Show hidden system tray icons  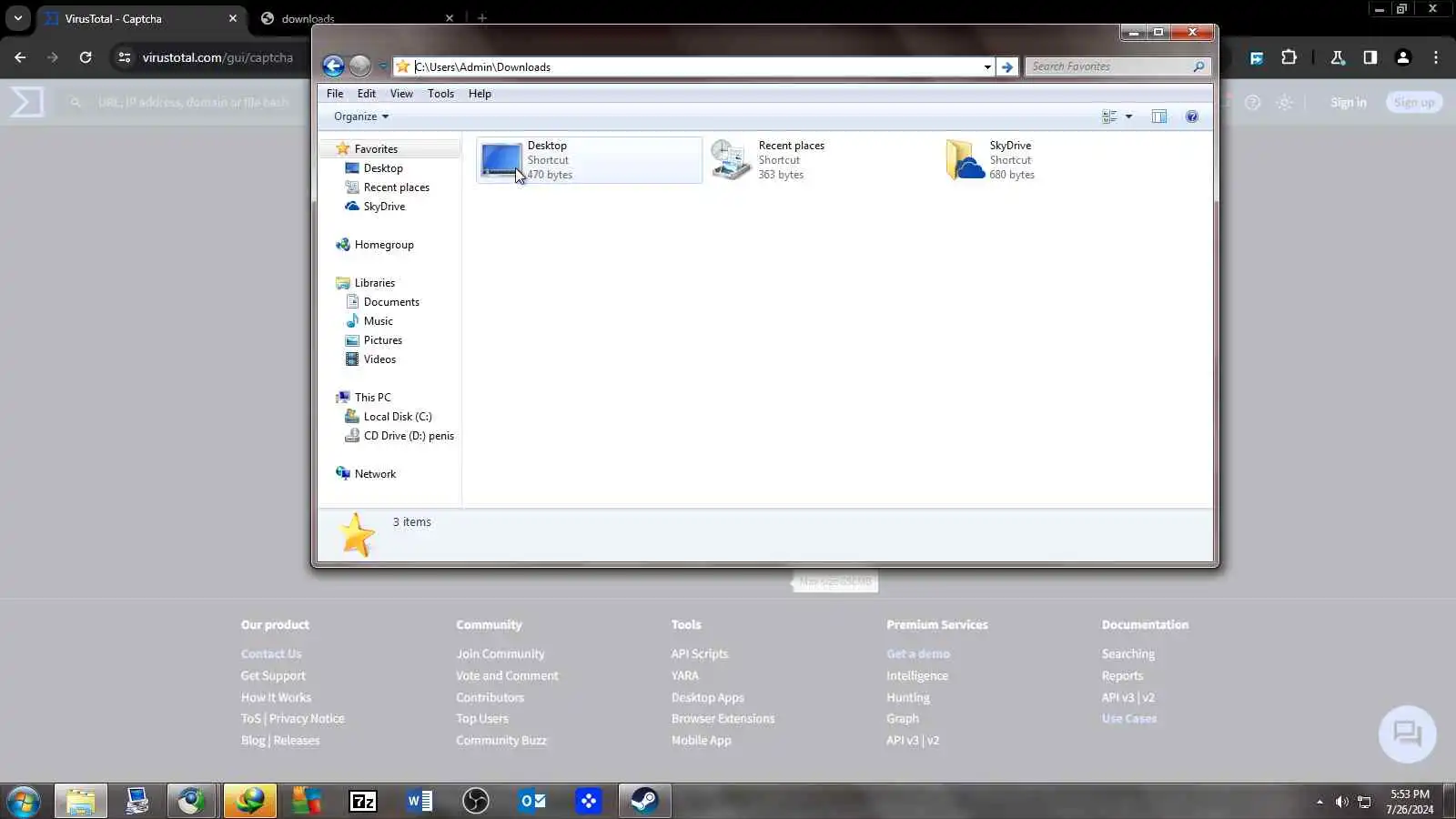pyautogui.click(x=1319, y=802)
